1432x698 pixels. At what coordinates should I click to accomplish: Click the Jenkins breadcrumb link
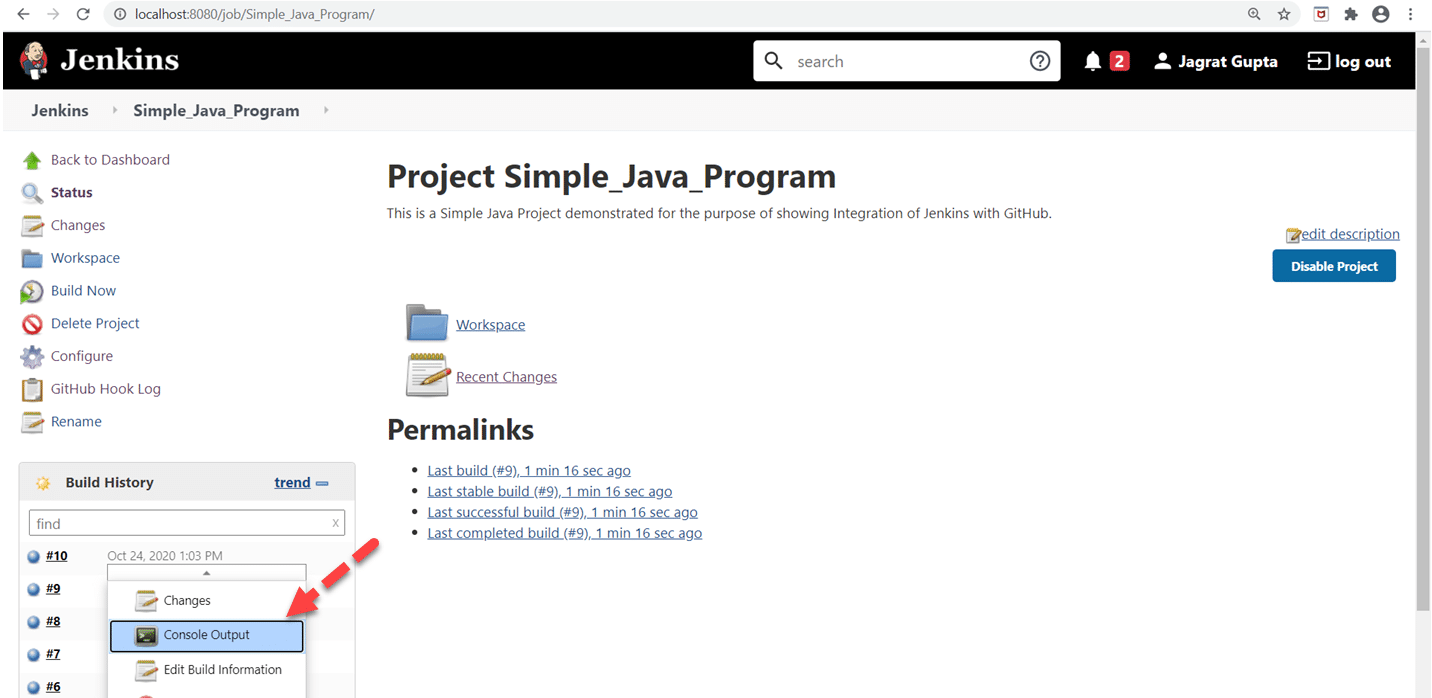point(60,110)
